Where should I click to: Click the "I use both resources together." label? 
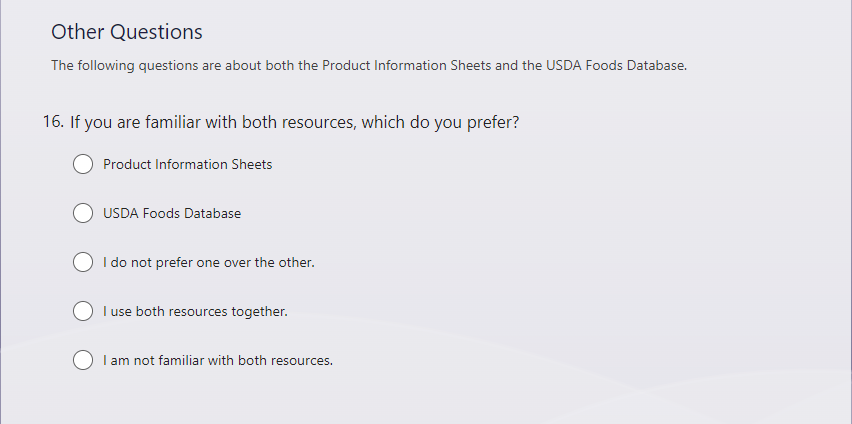(x=195, y=311)
